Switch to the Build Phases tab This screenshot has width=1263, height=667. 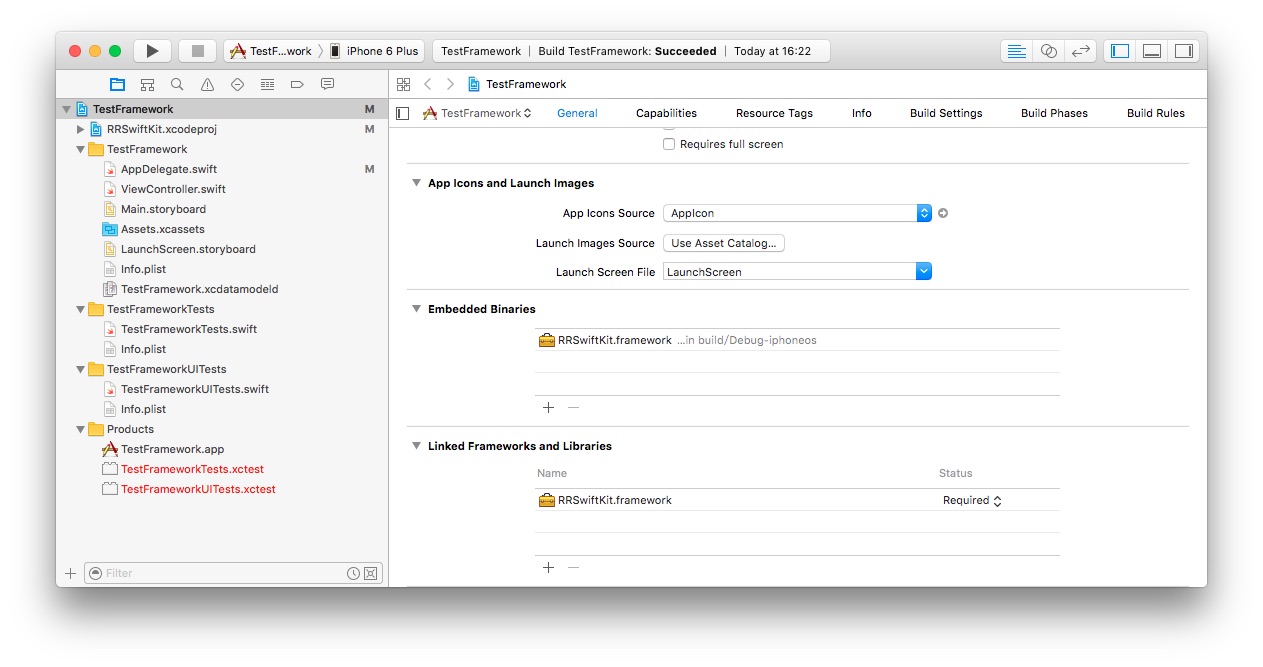click(1054, 113)
